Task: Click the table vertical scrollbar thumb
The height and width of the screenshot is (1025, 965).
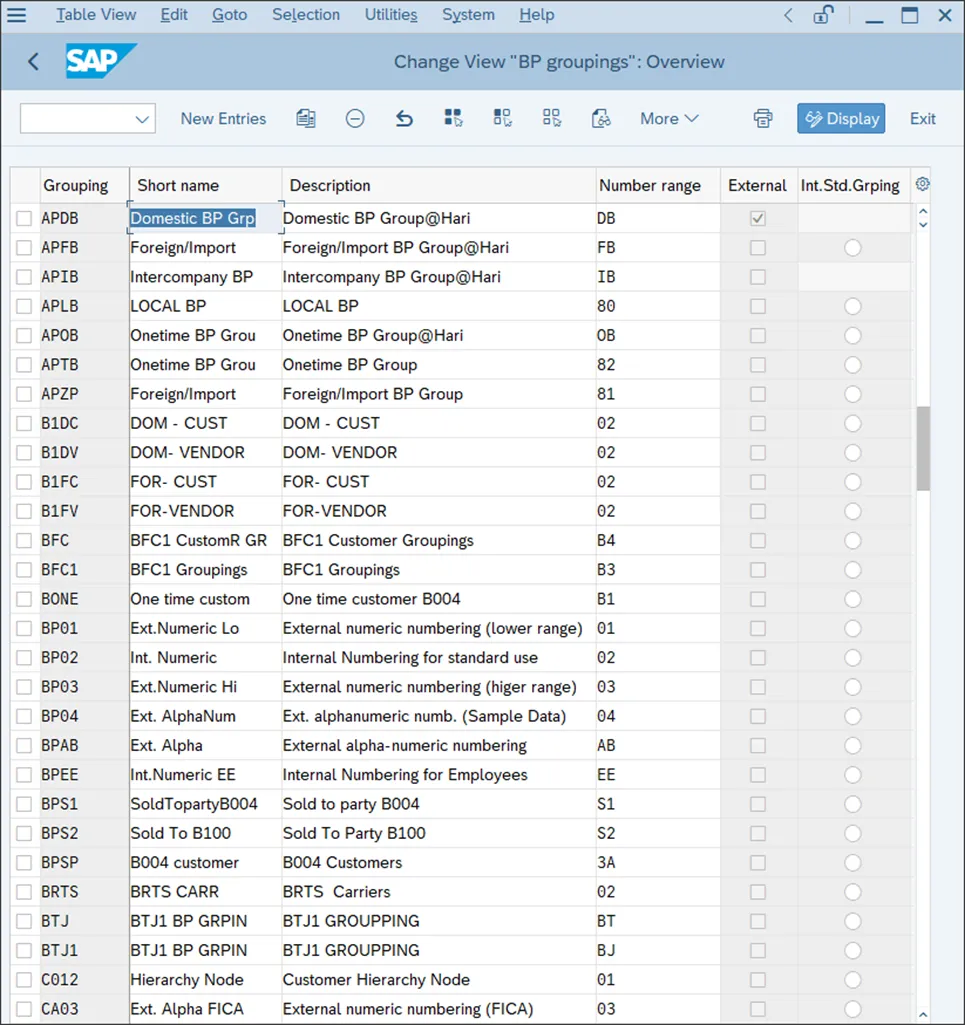Action: tap(923, 448)
